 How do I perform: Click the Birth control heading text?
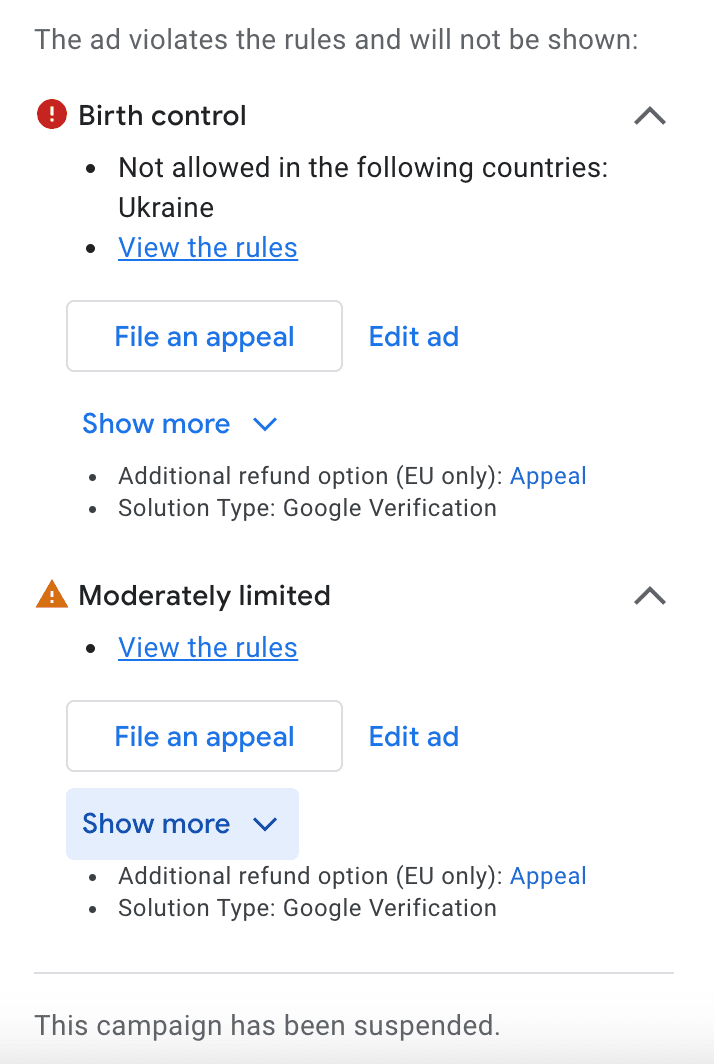[x=162, y=116]
